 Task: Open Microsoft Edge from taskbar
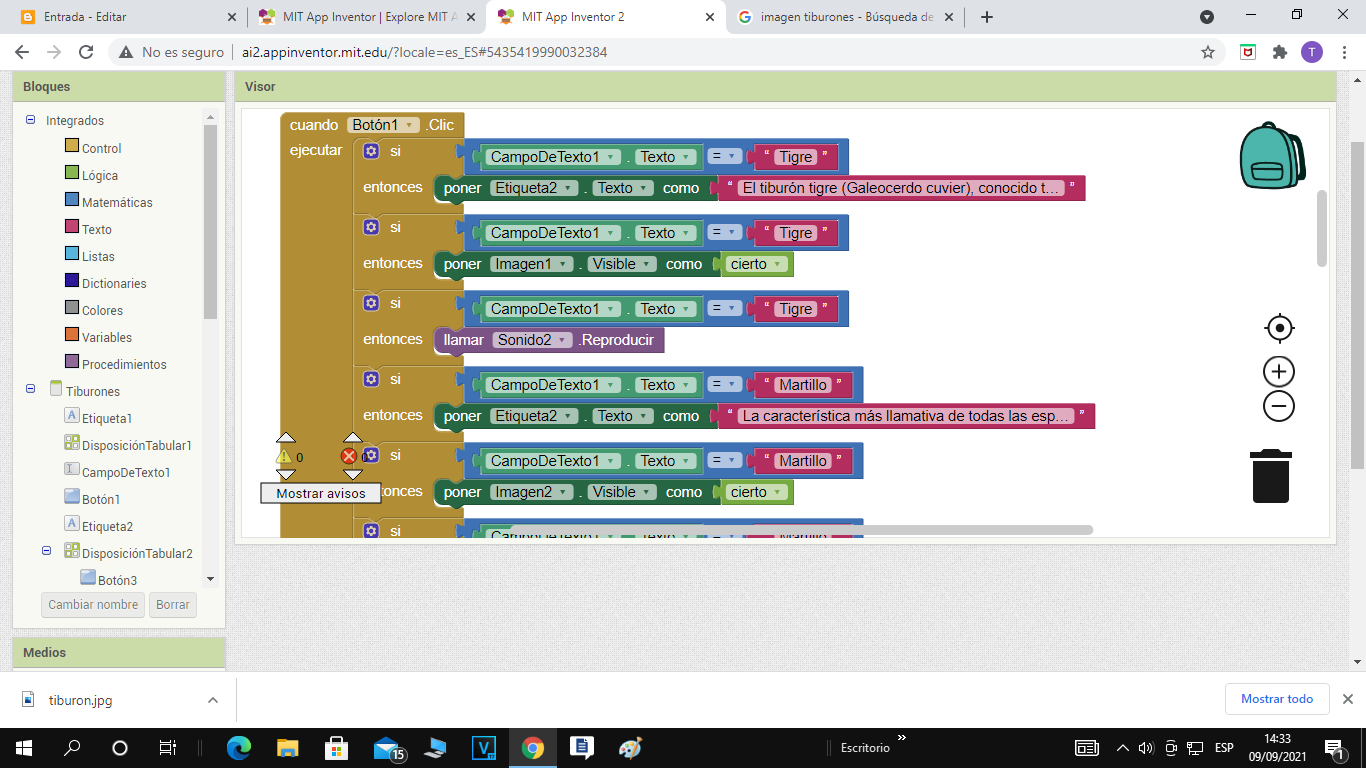pyautogui.click(x=239, y=748)
